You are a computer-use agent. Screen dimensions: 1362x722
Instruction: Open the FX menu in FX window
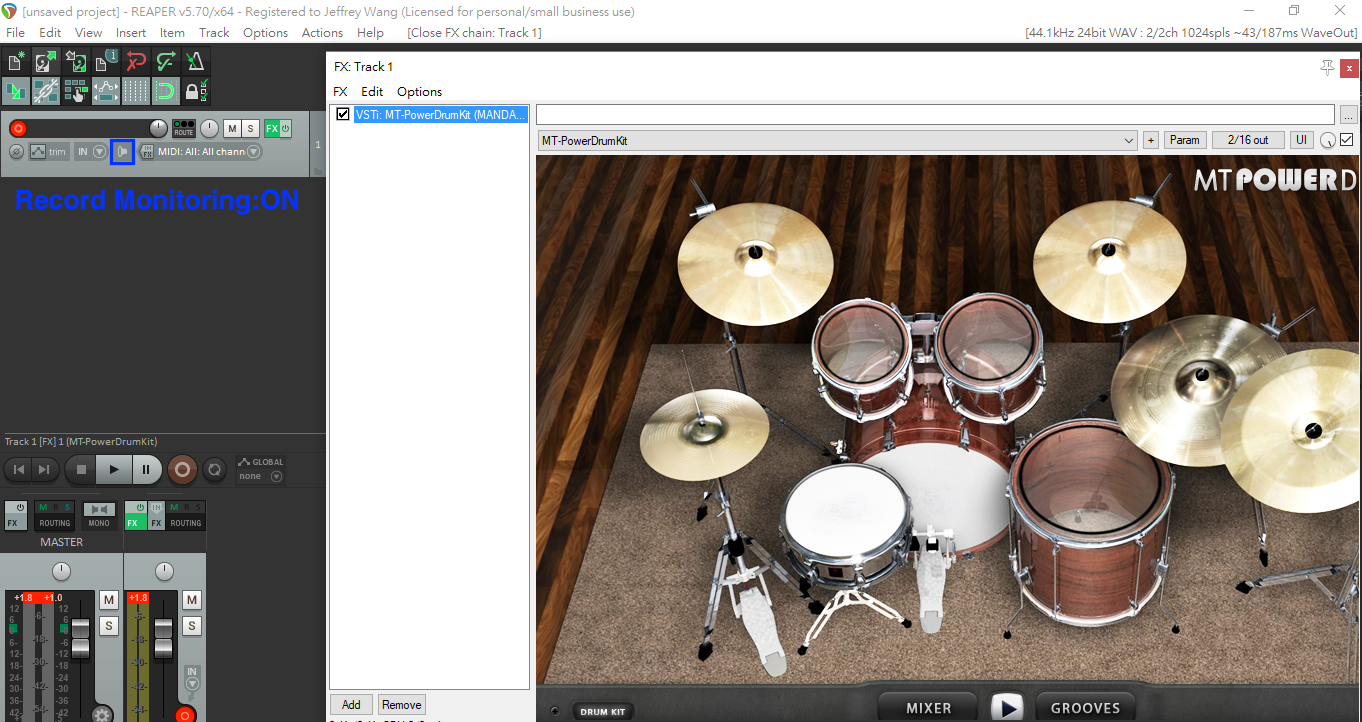coord(340,91)
